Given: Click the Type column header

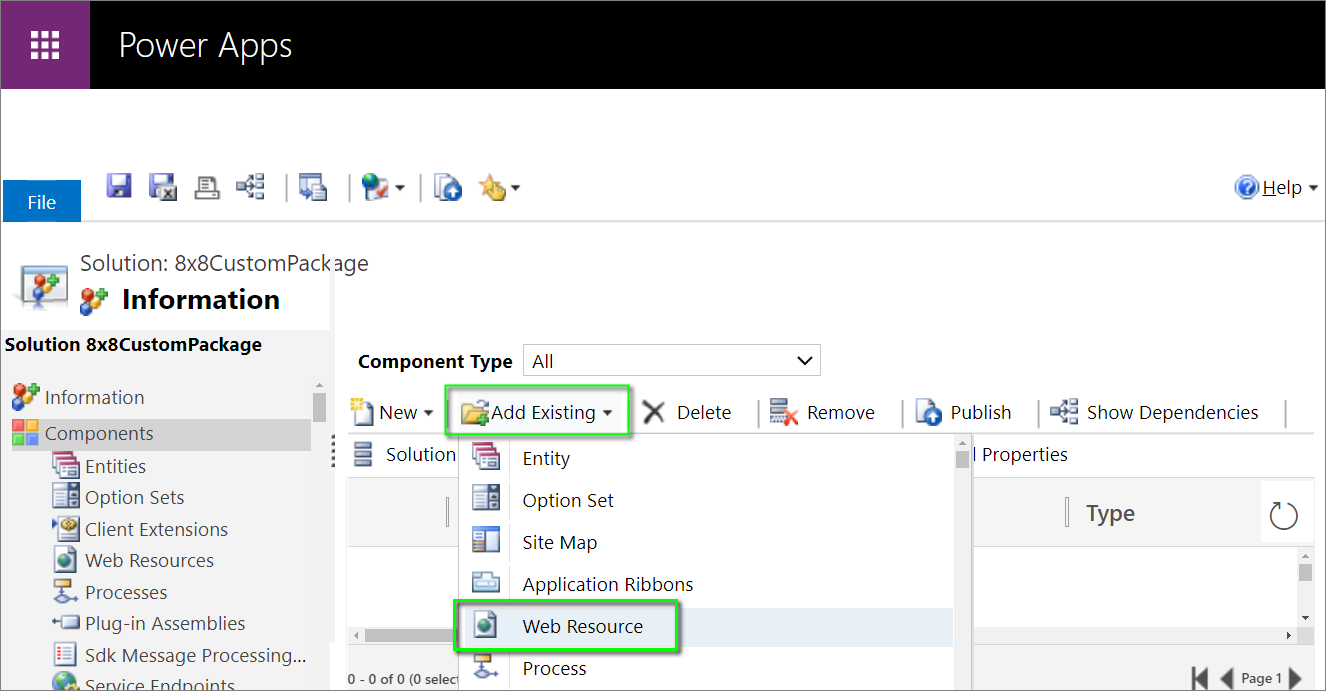Looking at the screenshot, I should pos(1110,514).
